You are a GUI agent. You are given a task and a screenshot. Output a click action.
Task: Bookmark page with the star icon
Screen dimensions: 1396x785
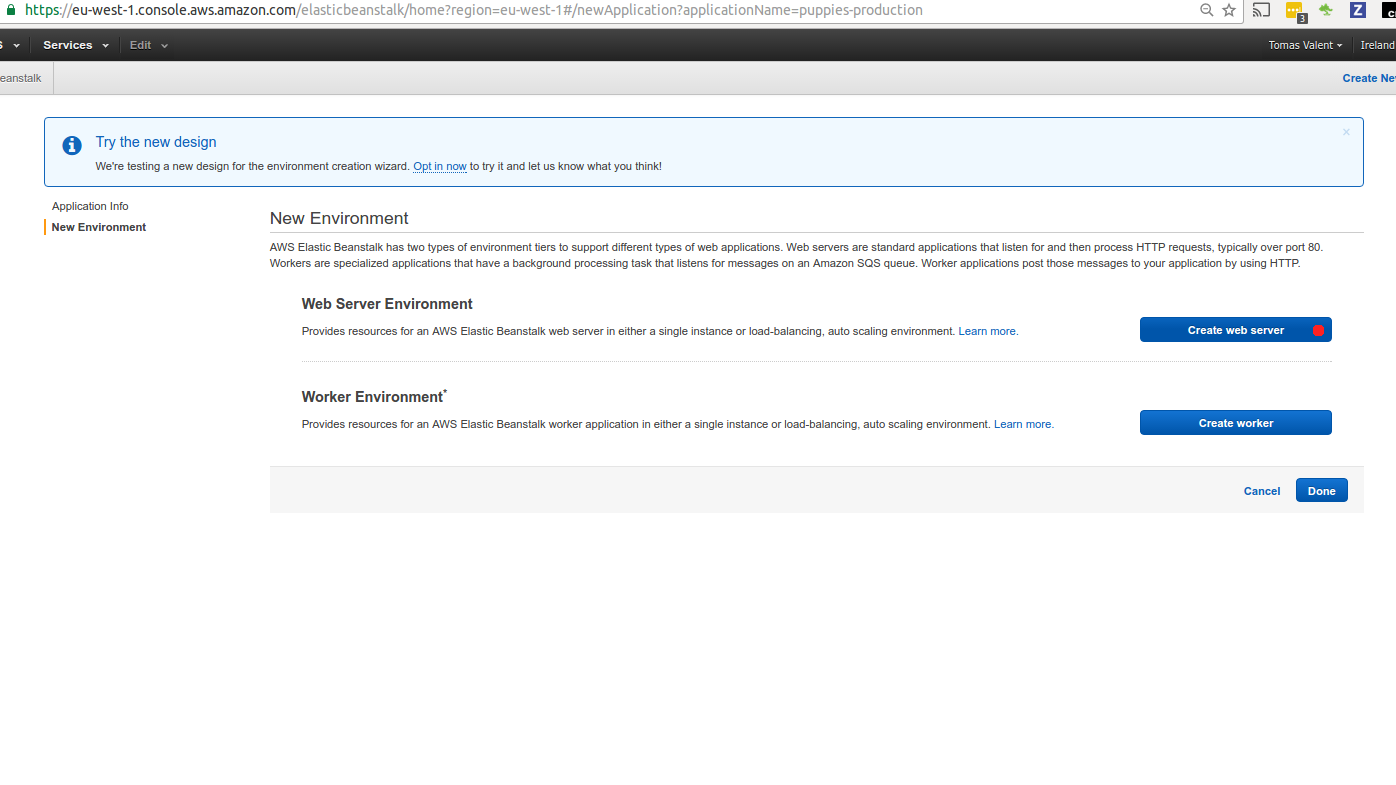click(x=1229, y=10)
